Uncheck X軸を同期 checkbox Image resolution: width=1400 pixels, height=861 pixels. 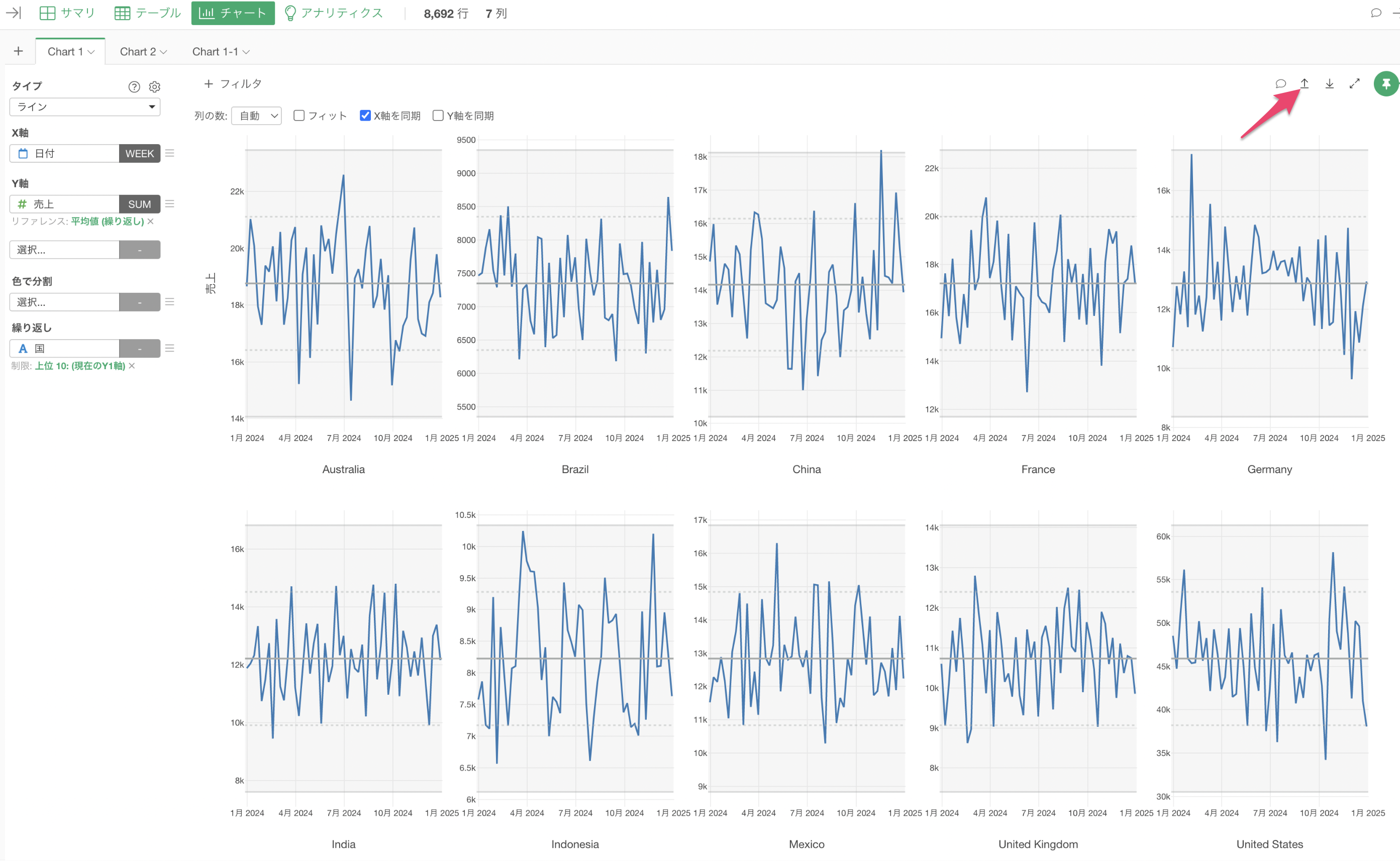[x=365, y=116]
